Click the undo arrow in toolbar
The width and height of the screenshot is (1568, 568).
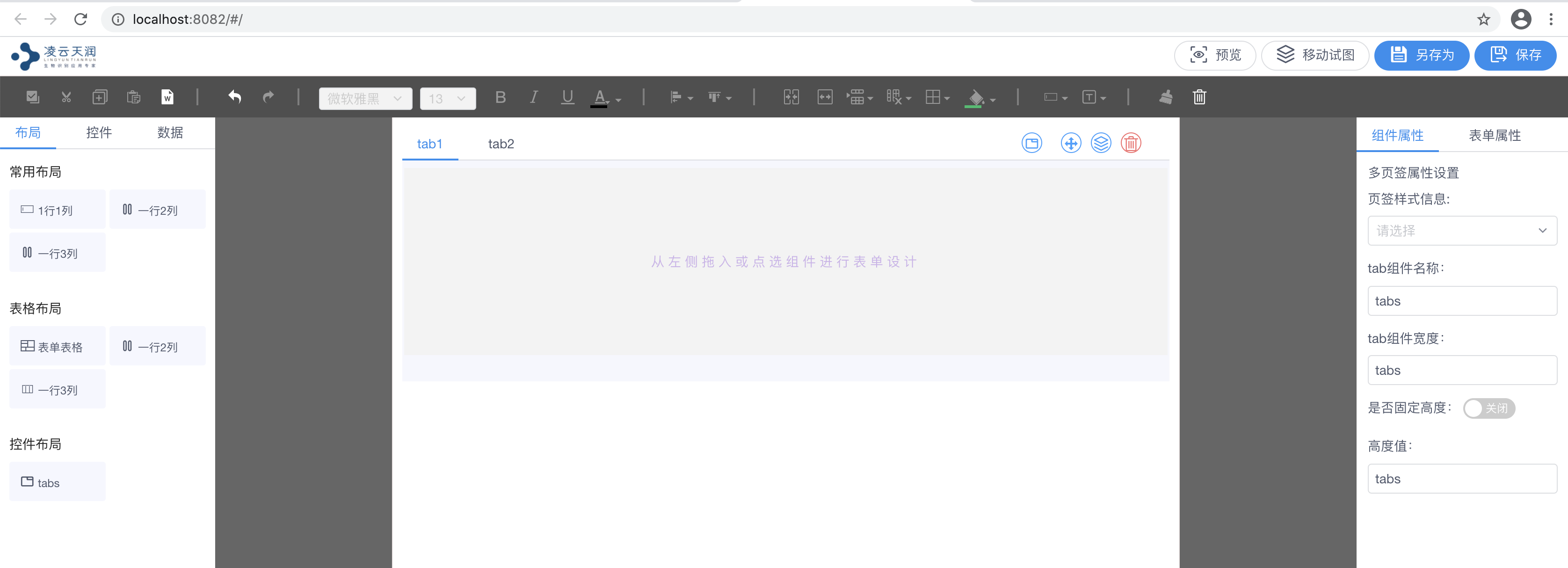click(x=234, y=97)
